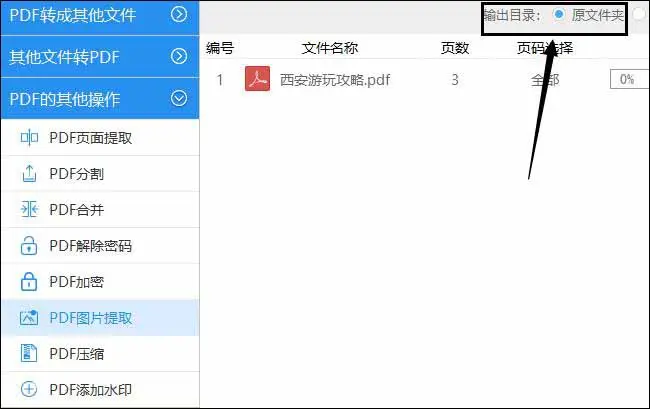Choose PDF加密 from the sidebar
The image size is (650, 409).
[x=101, y=281]
